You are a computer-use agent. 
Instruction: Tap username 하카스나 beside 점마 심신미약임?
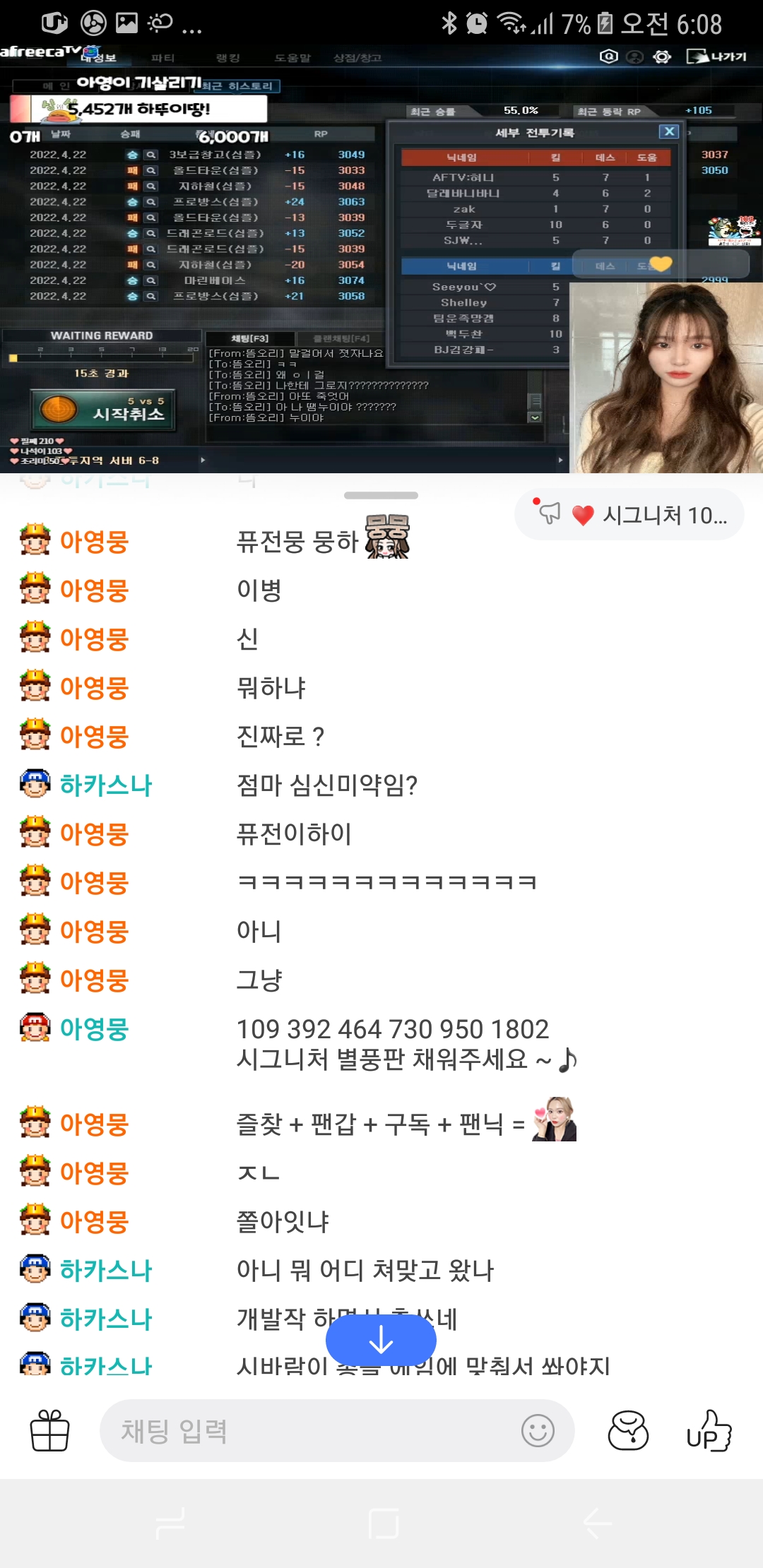point(106,785)
